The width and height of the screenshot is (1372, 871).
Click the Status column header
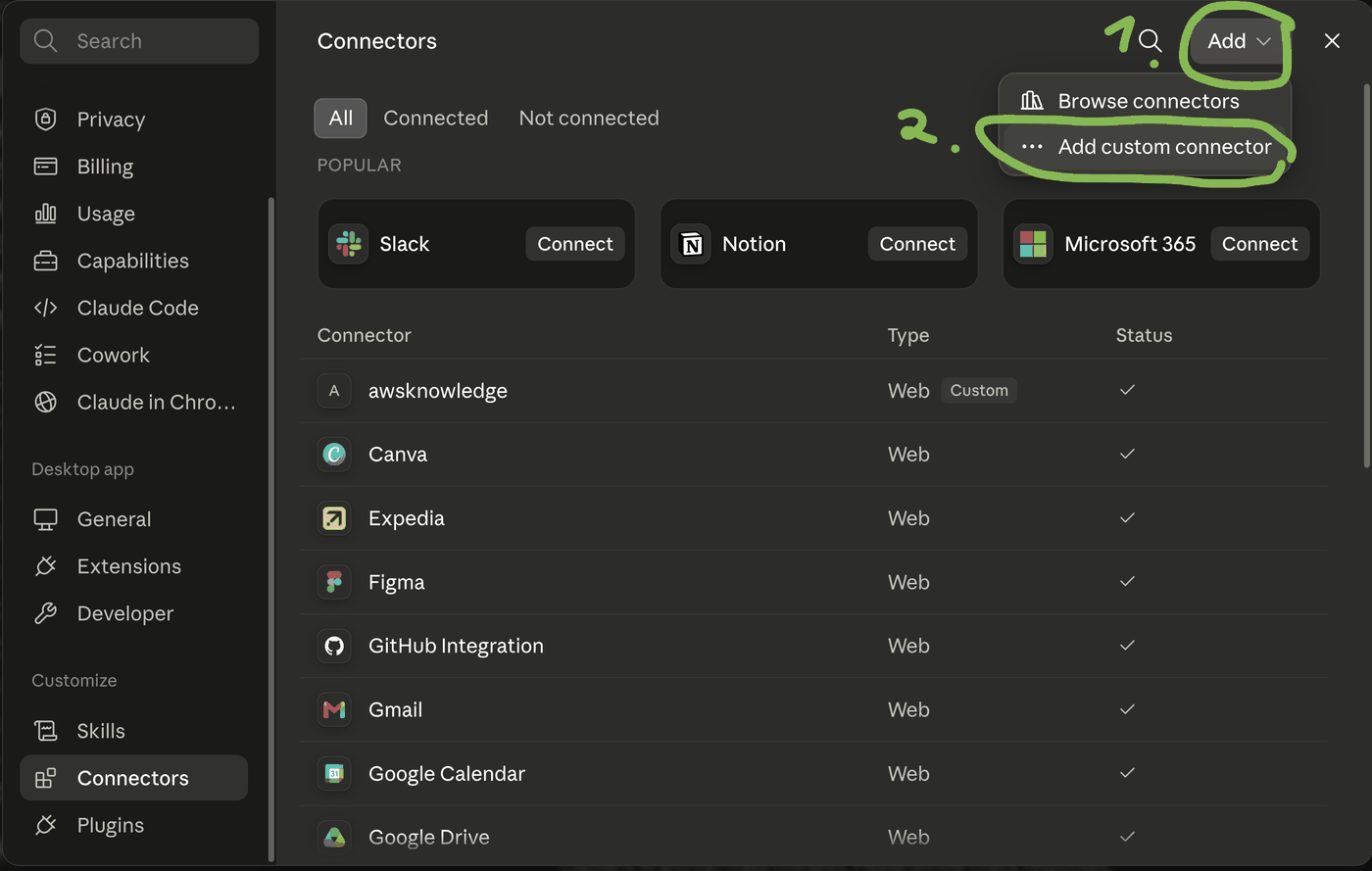coord(1144,335)
